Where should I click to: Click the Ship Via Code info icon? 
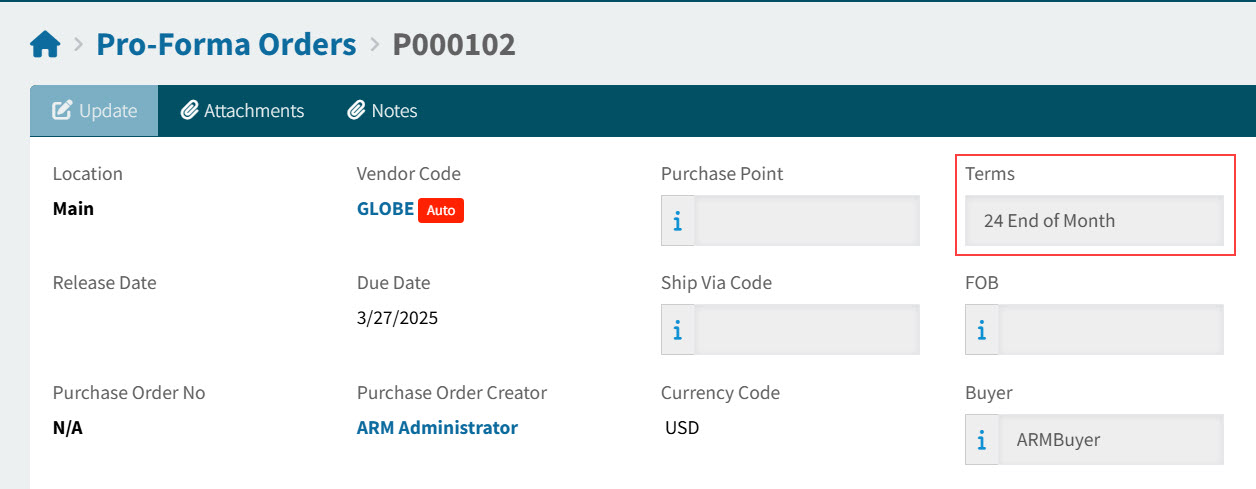pyautogui.click(x=678, y=330)
